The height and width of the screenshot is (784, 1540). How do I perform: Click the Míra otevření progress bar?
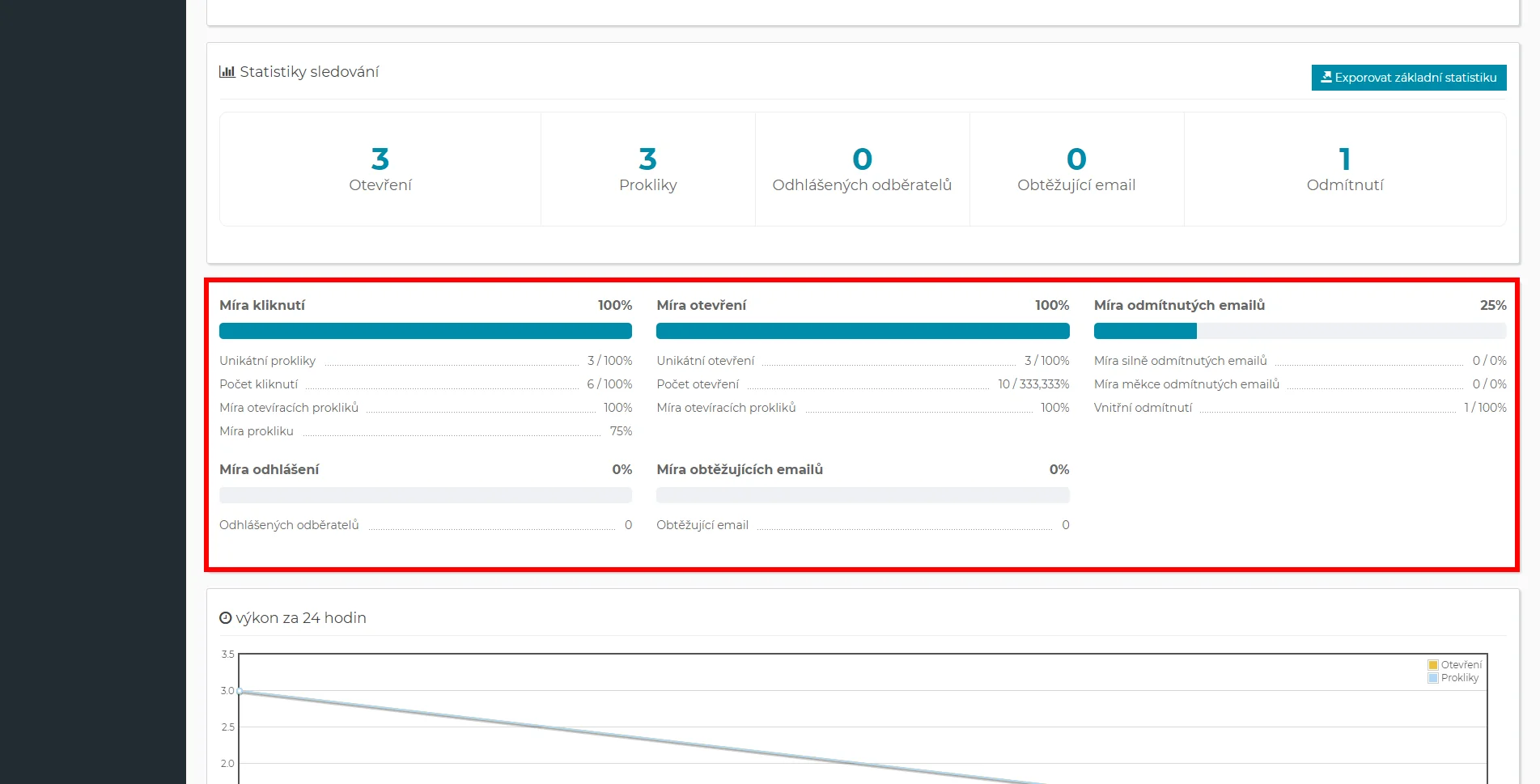pyautogui.click(x=863, y=331)
